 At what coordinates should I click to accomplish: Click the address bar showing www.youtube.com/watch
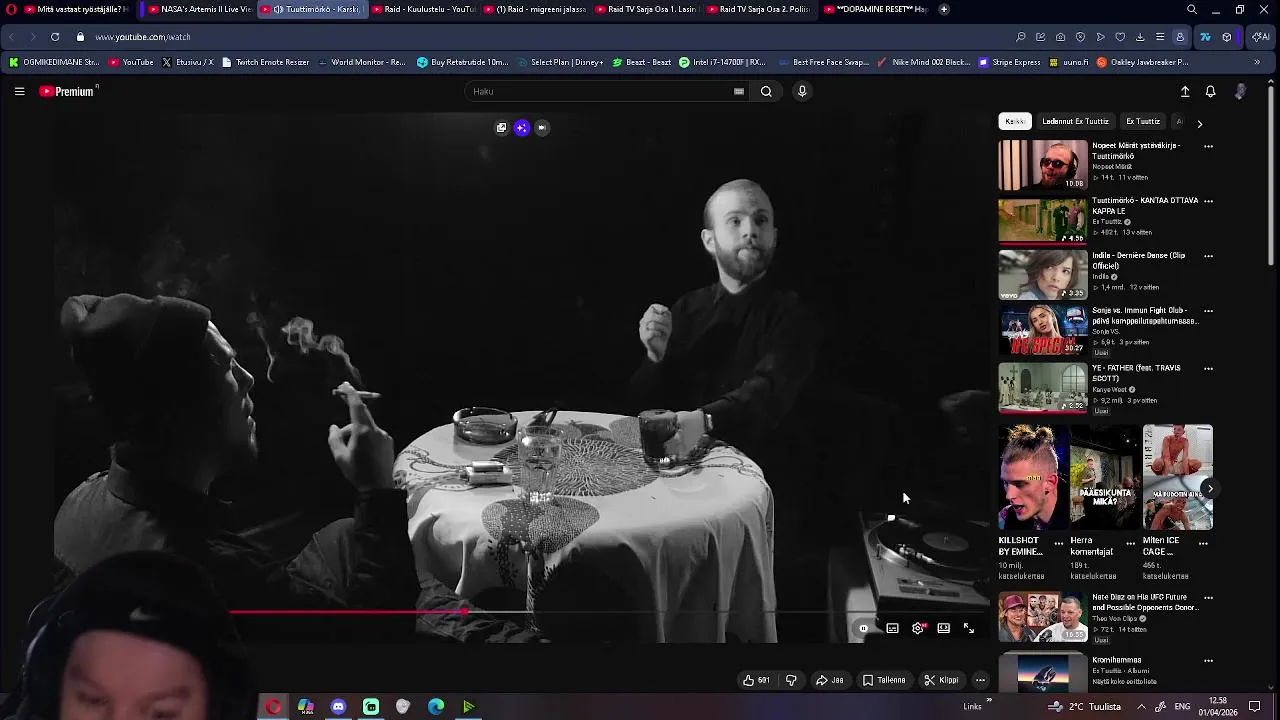pos(143,37)
